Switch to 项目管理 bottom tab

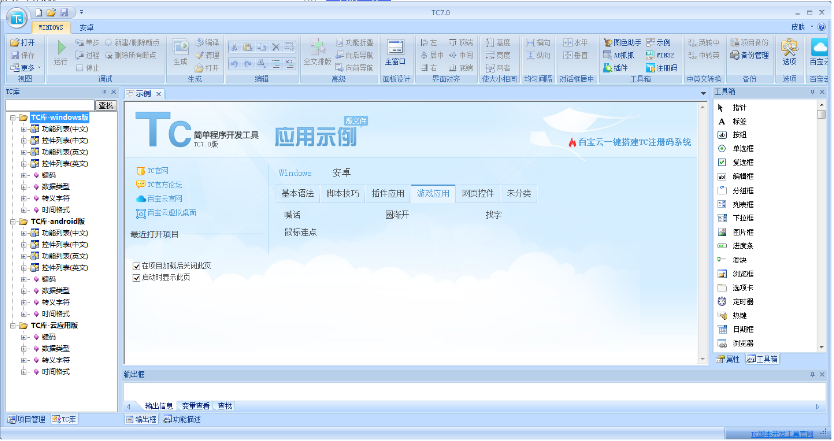27,420
